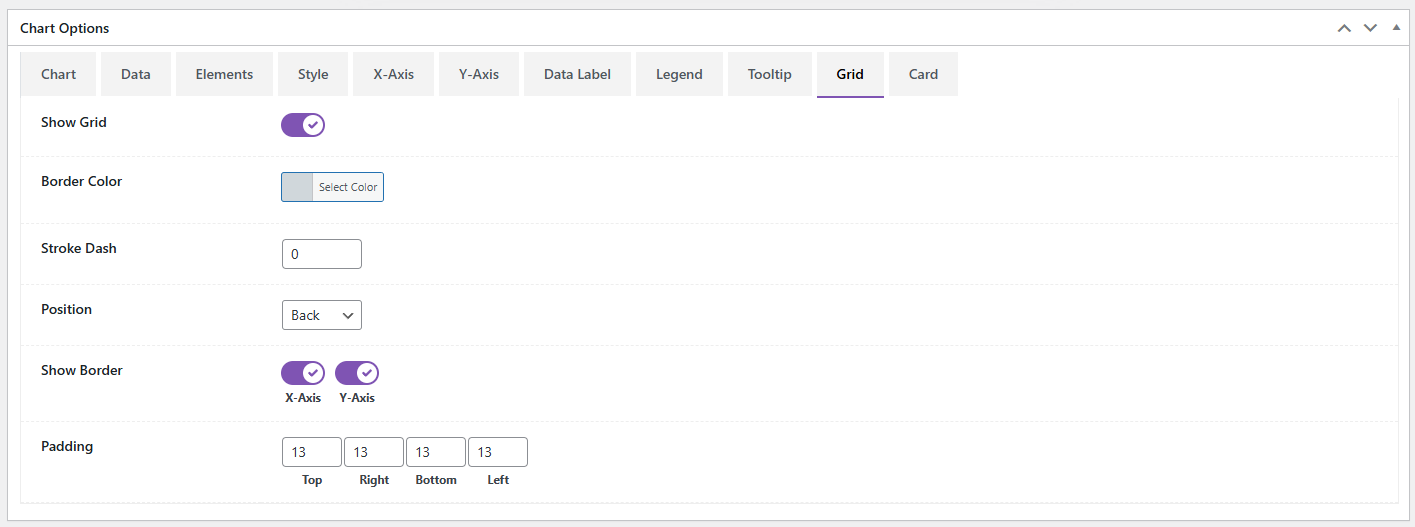Open the Position dropdown
This screenshot has width=1415, height=527.
tap(321, 315)
